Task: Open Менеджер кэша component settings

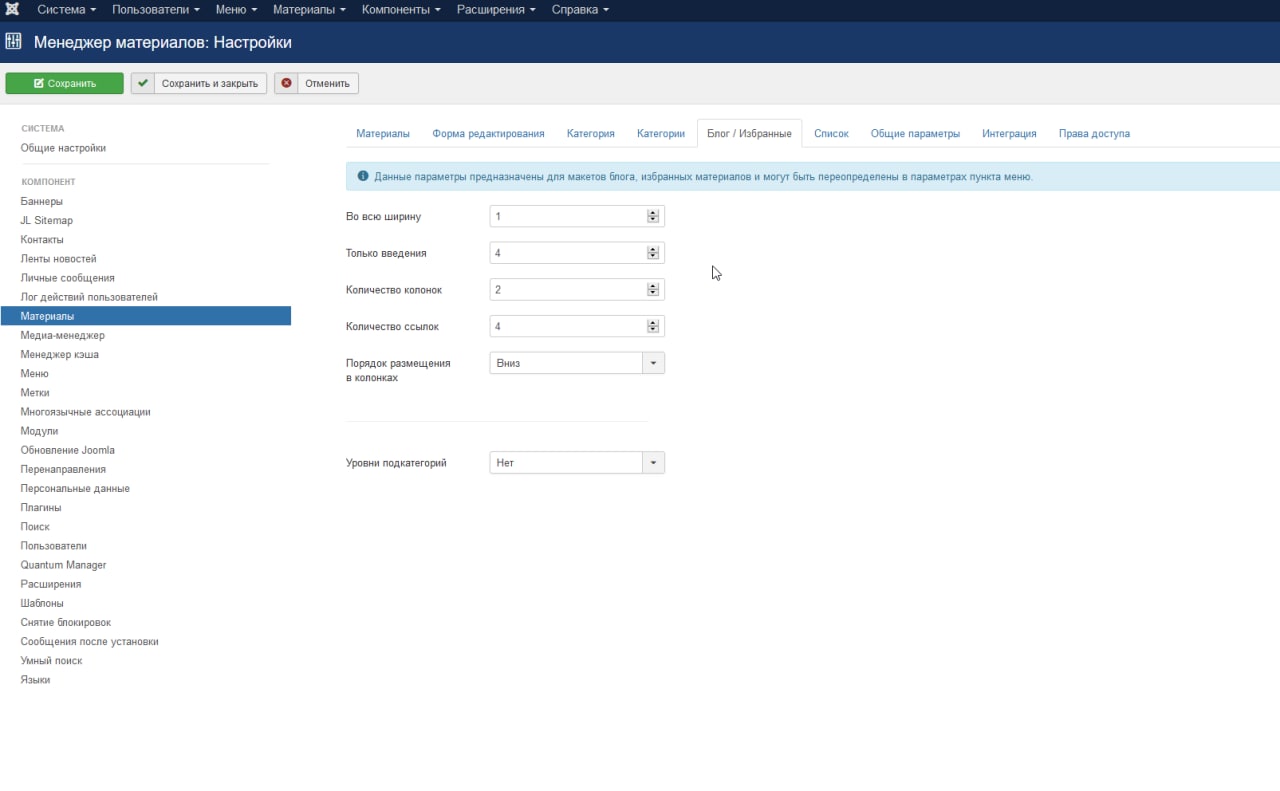Action: tap(60, 354)
